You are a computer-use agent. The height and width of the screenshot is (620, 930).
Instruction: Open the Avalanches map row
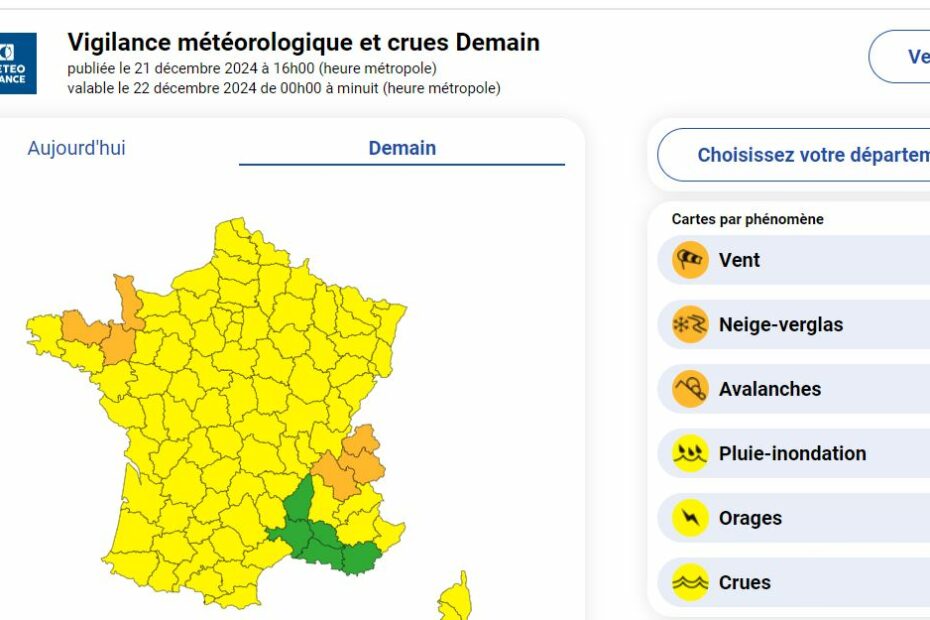click(794, 389)
